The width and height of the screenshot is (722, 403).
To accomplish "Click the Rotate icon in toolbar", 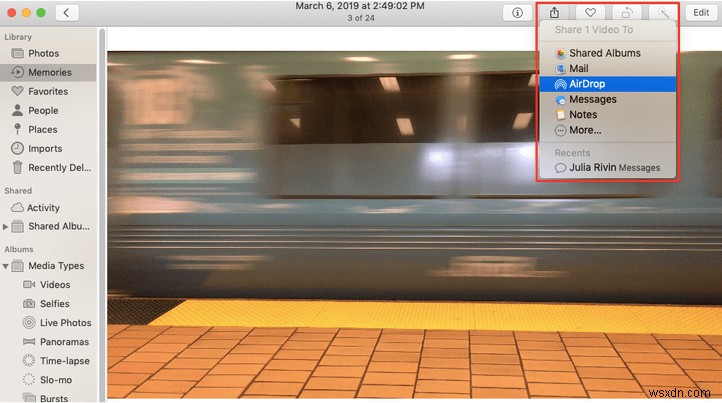I will [627, 12].
